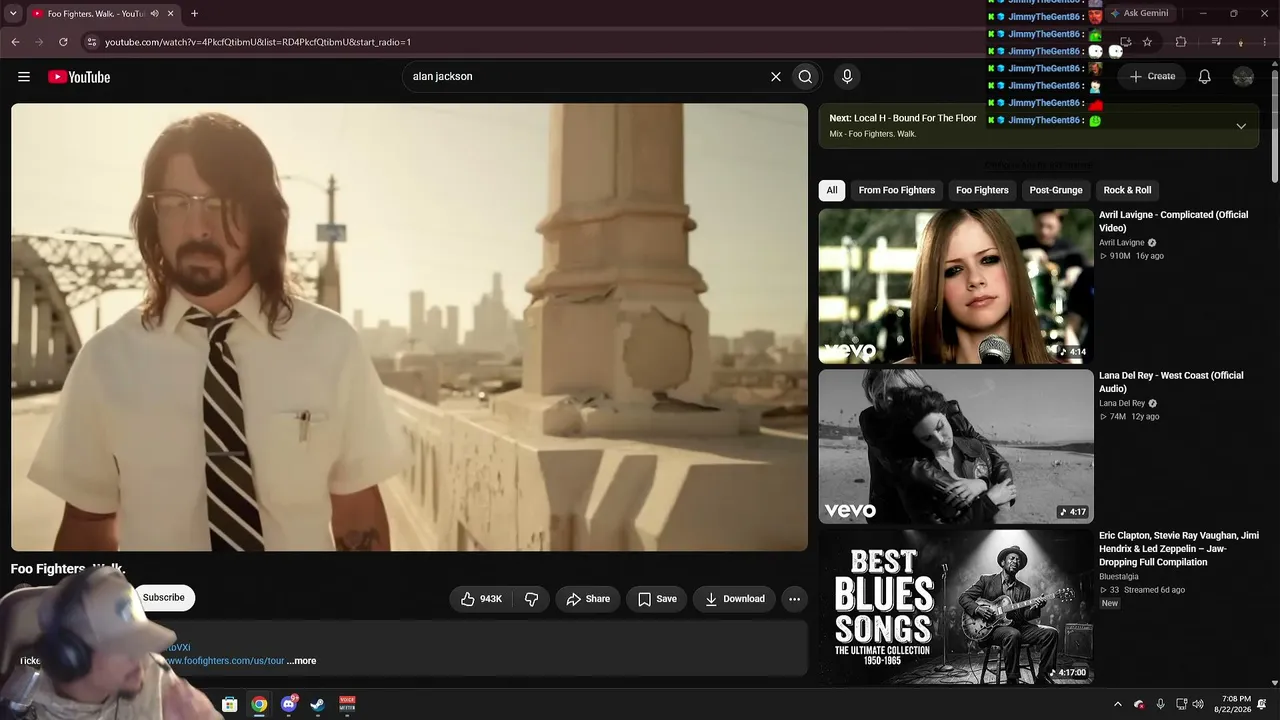Open the volume tray control

point(1198,705)
